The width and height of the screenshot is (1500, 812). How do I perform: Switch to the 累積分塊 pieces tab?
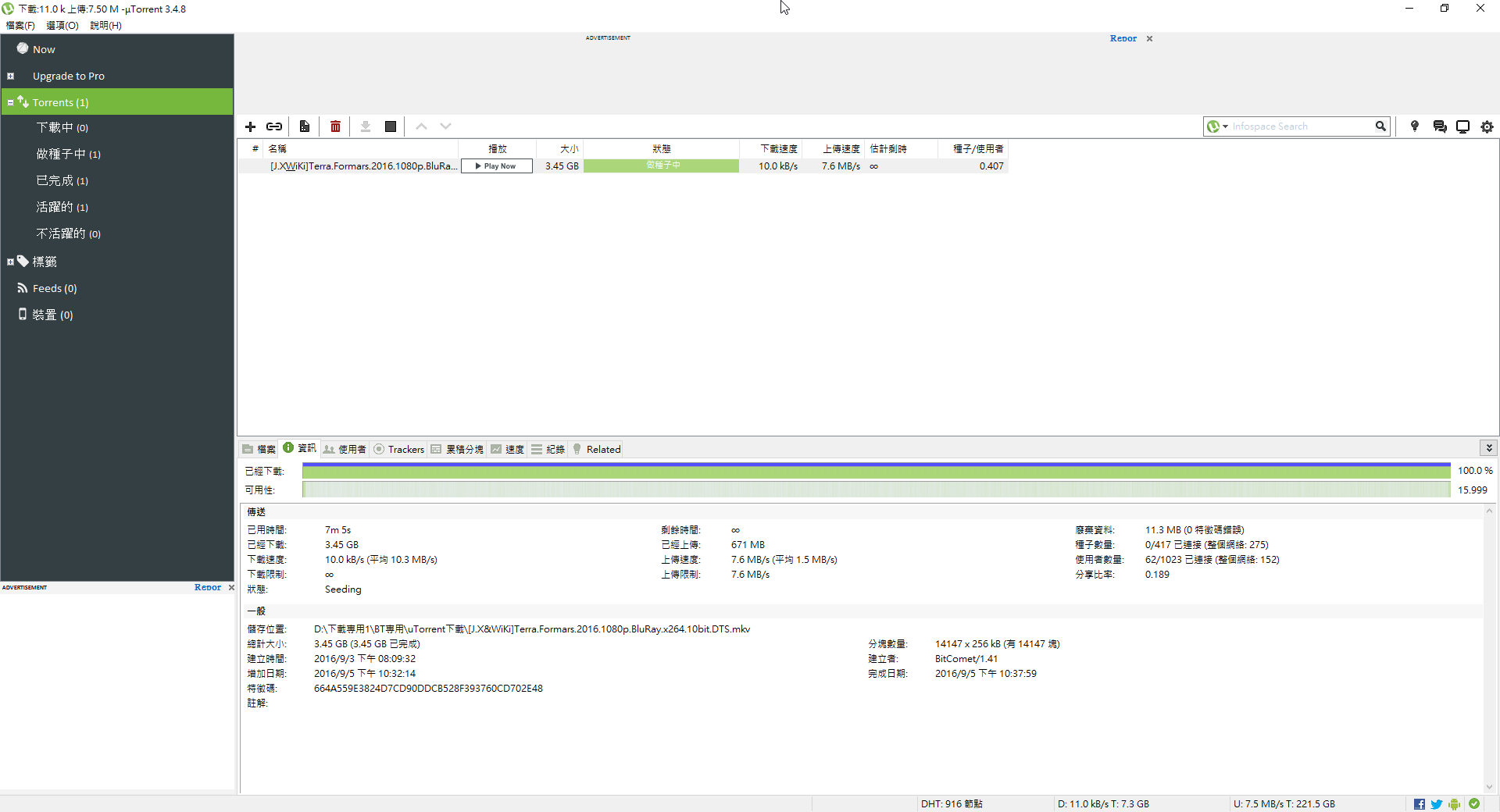click(457, 449)
